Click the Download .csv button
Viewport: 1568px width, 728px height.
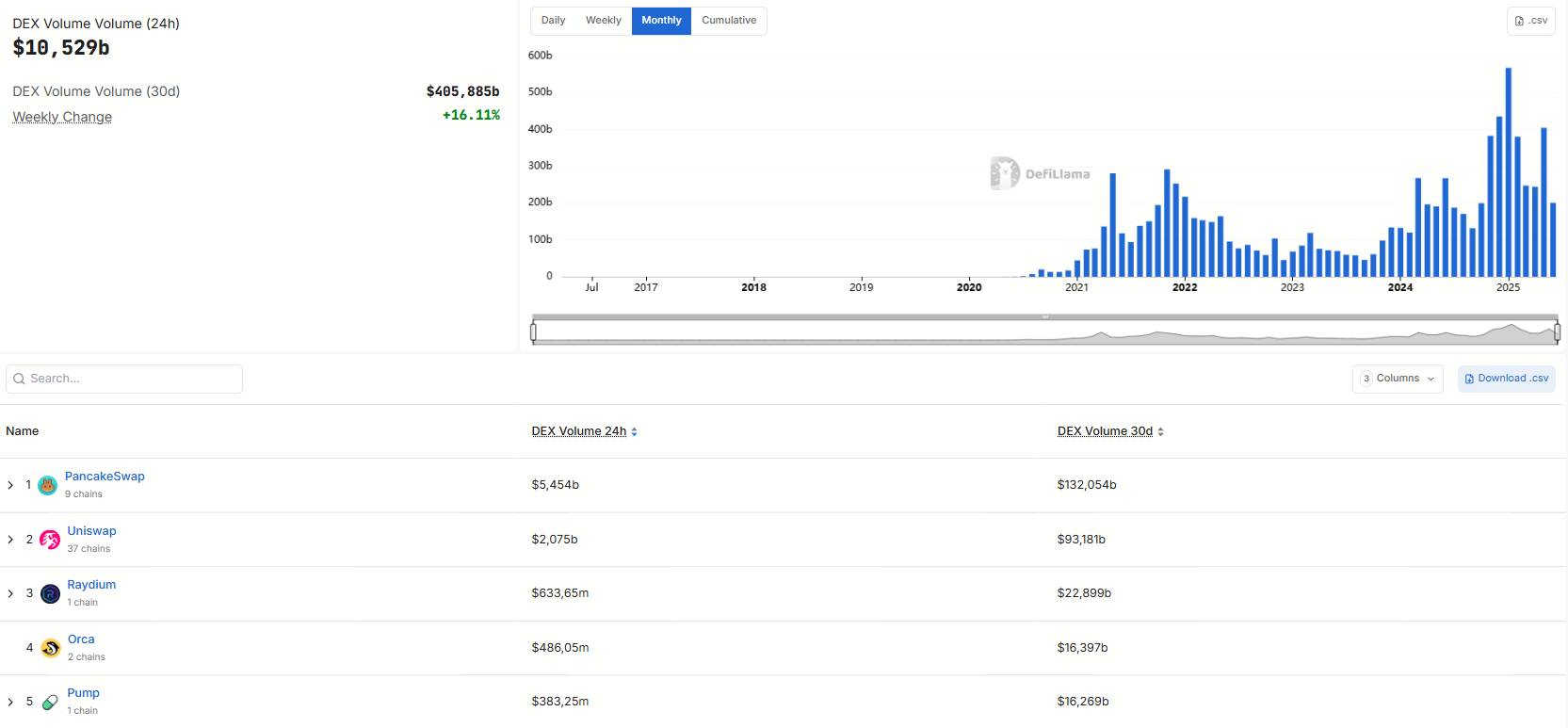(x=1507, y=379)
